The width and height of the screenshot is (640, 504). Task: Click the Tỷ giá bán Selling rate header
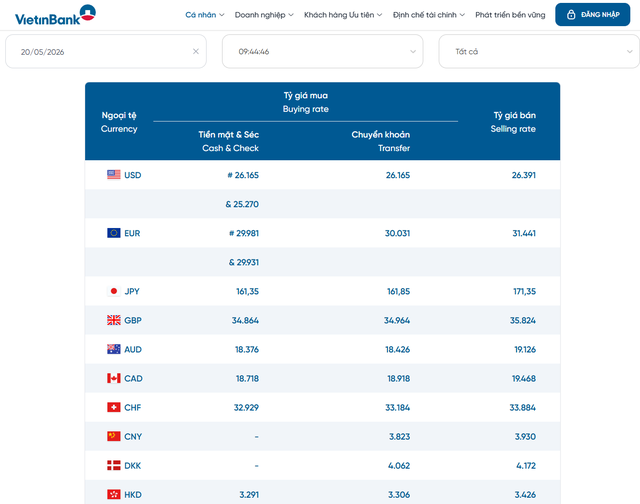513,122
